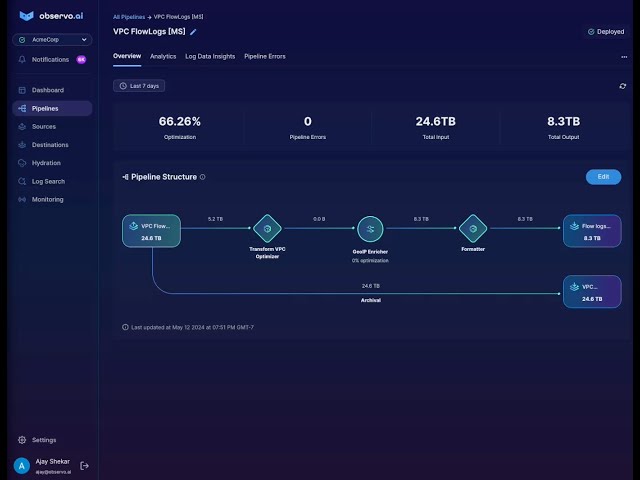
Task: Open the Pipeline Errors tab
Action: point(265,56)
